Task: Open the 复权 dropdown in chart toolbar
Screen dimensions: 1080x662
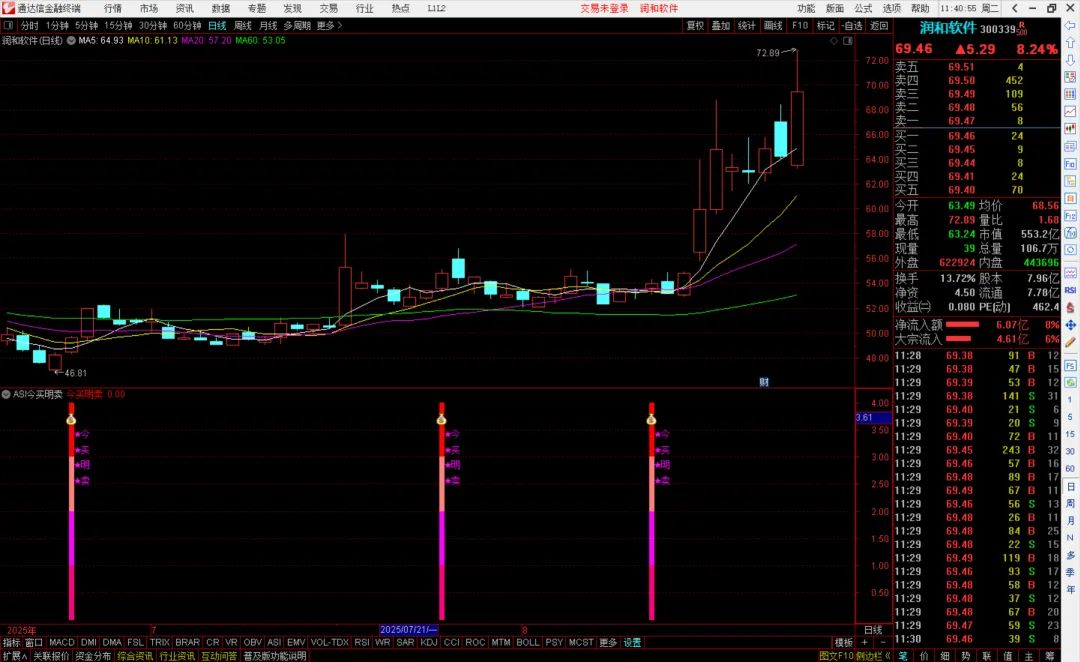Action: pos(695,25)
